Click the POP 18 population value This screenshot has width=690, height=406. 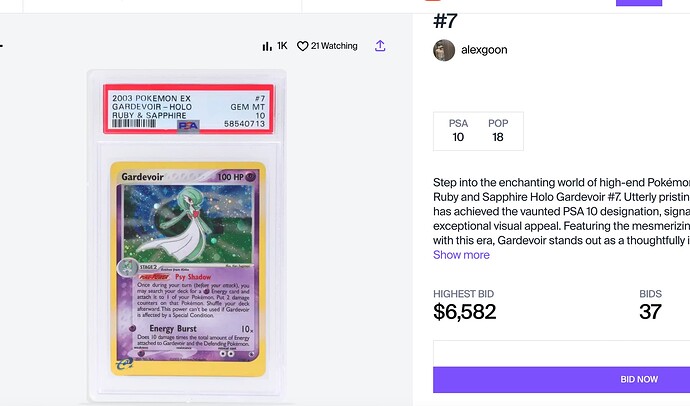click(498, 131)
